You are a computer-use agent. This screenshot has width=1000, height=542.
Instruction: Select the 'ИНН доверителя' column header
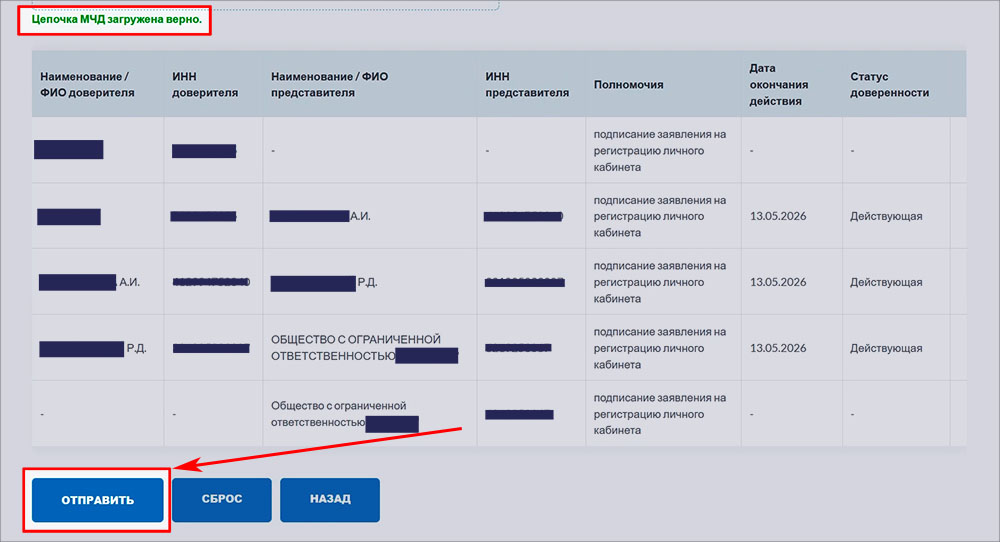205,84
